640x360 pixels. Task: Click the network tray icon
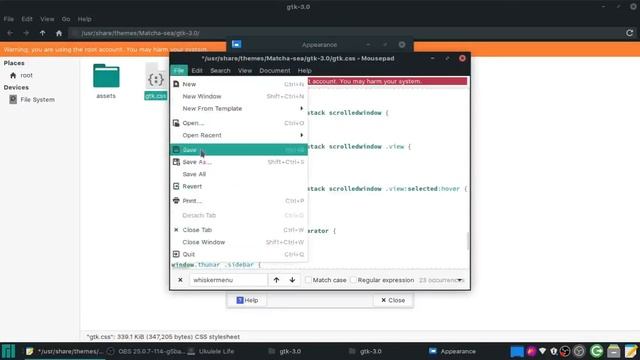coord(542,351)
